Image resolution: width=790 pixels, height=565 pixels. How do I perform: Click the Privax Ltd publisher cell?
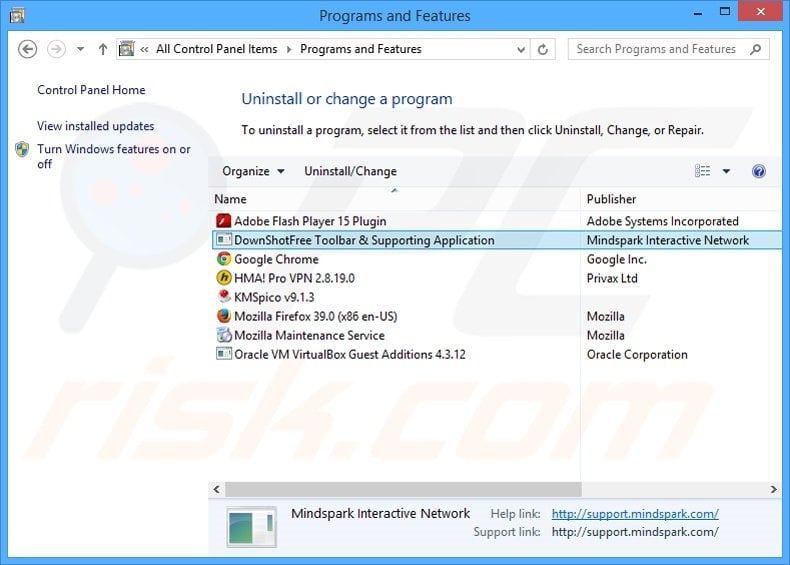coord(612,278)
